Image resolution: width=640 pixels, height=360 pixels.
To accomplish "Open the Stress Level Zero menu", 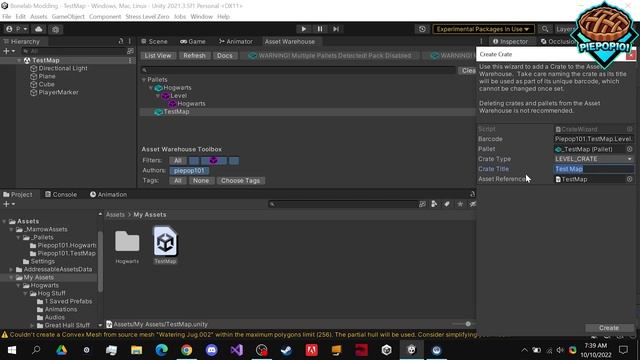I will [147, 16].
